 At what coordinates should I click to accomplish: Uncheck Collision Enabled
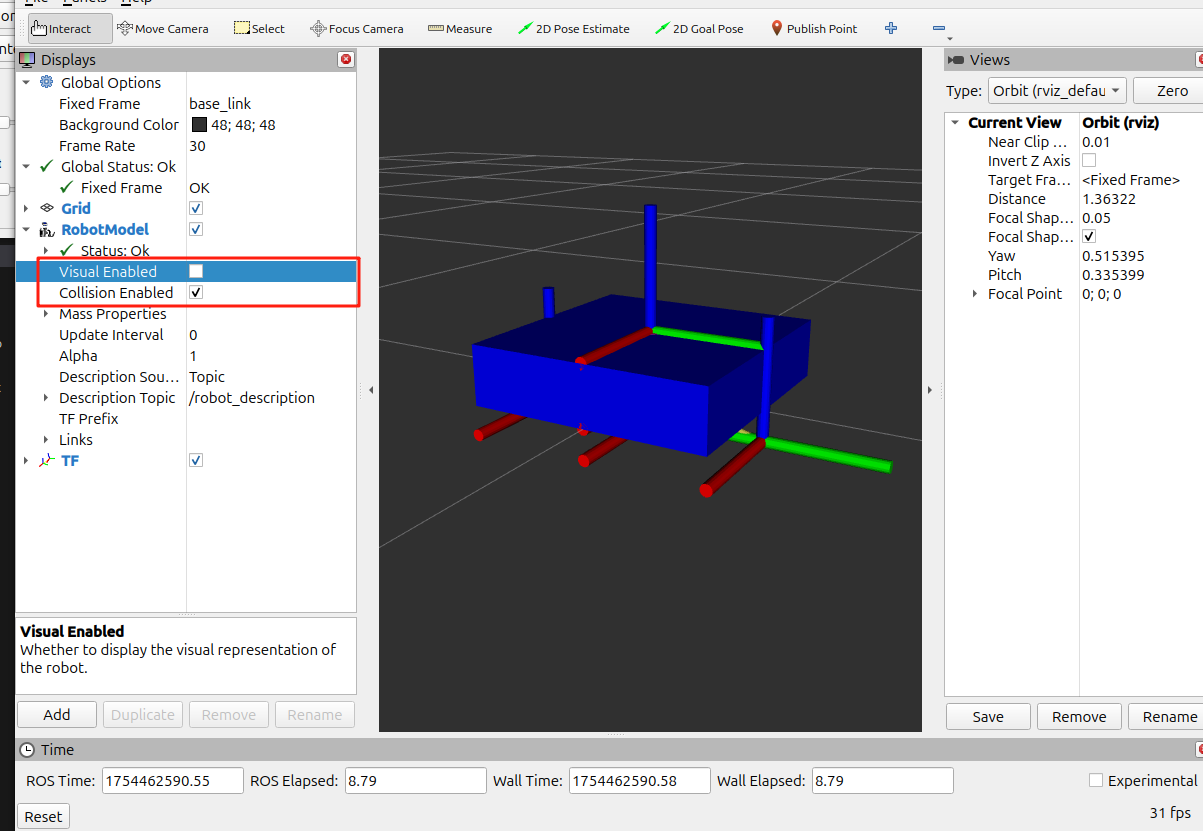[x=197, y=292]
